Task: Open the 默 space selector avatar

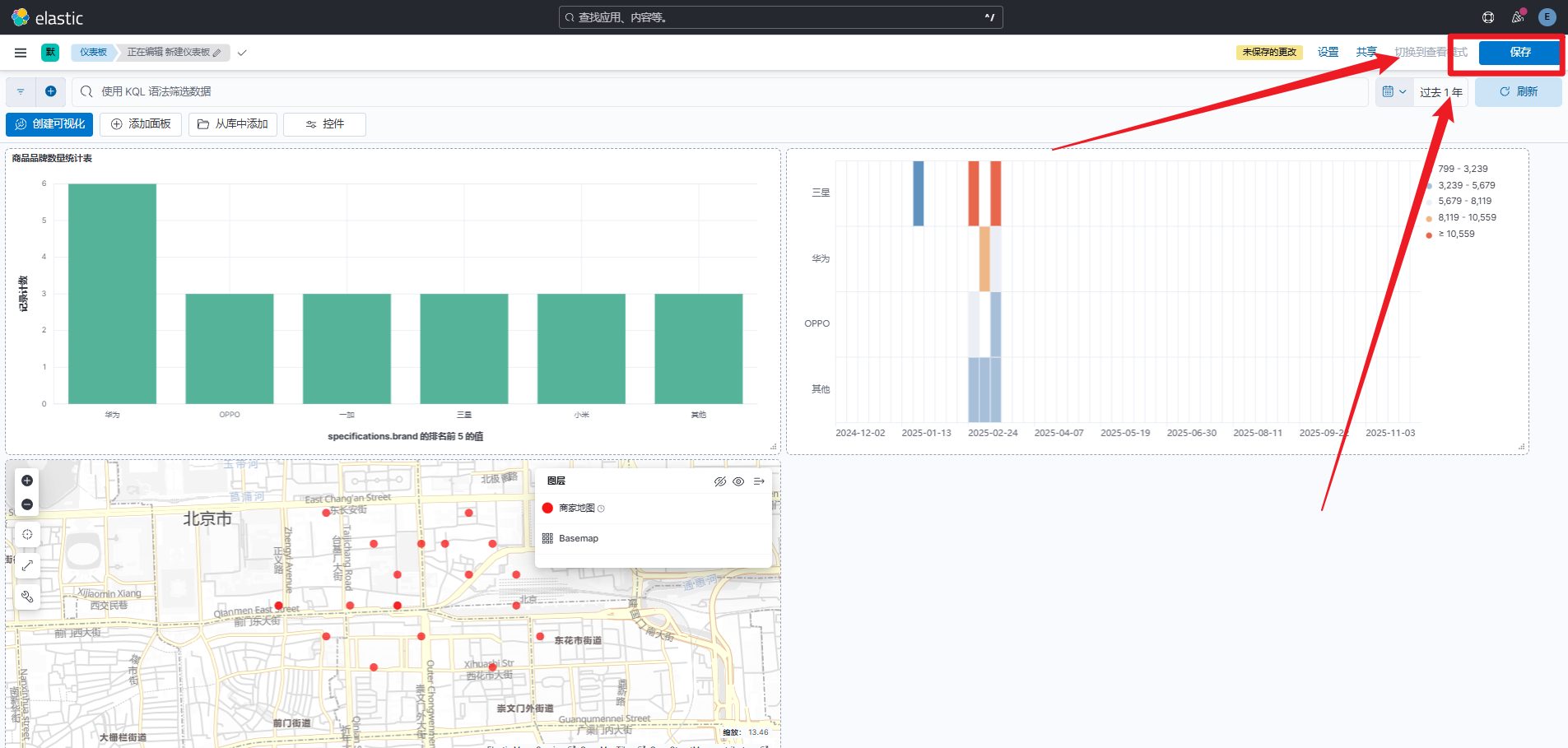Action: click(x=50, y=53)
